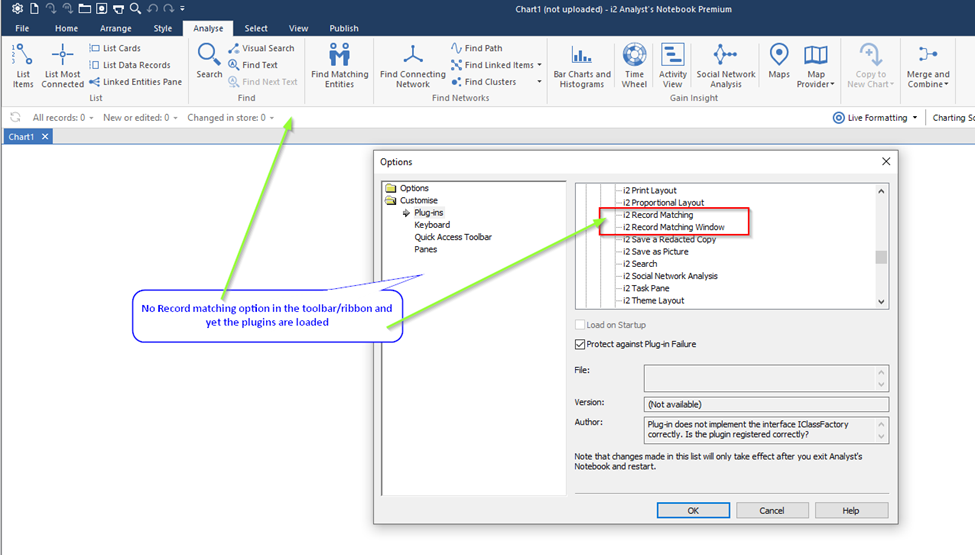Click the List Items tool
The image size is (975, 555).
(22, 65)
